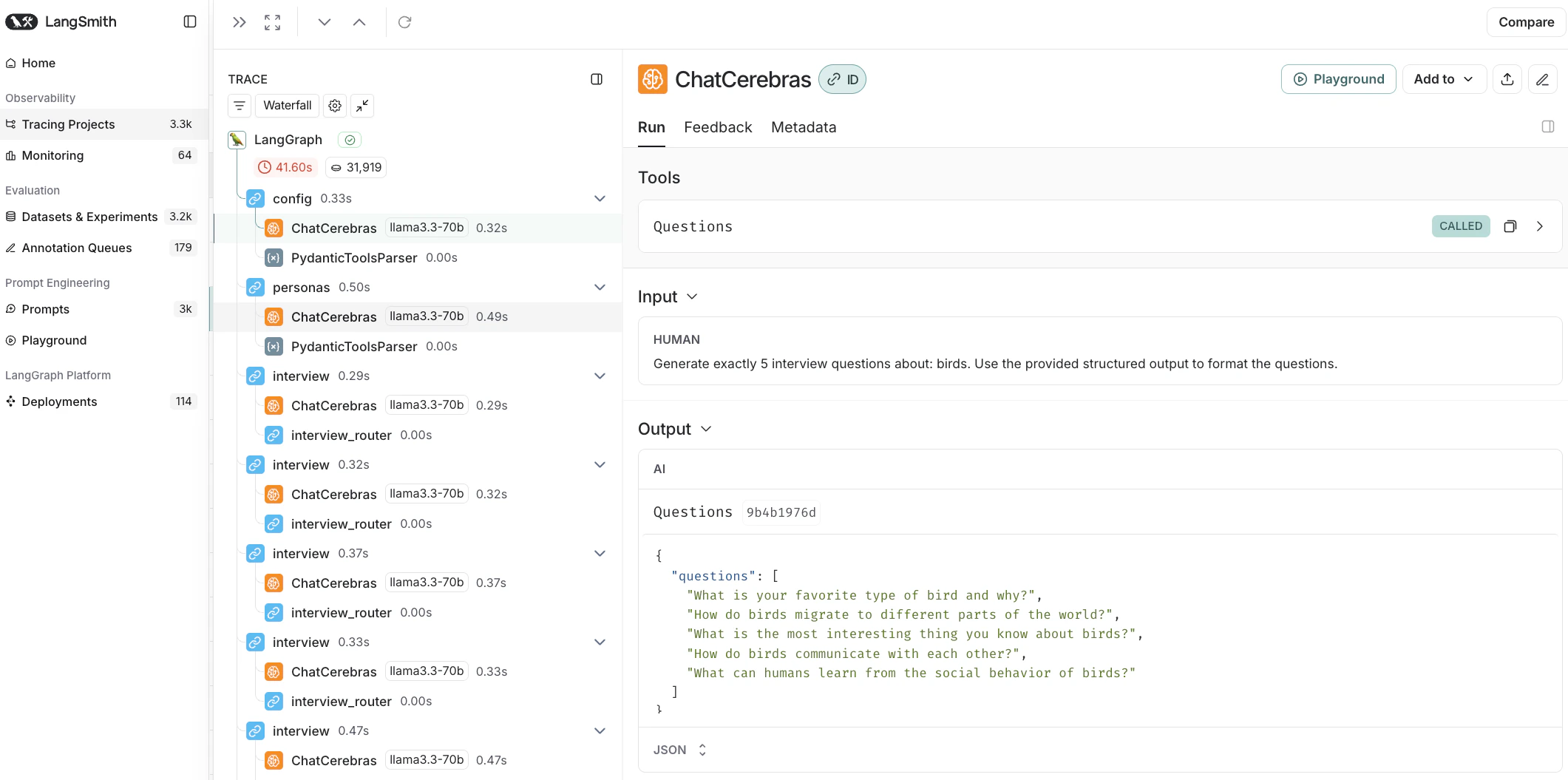This screenshot has width=1568, height=780.
Task: Click the large ChatCerebras logo in the header
Action: click(653, 79)
